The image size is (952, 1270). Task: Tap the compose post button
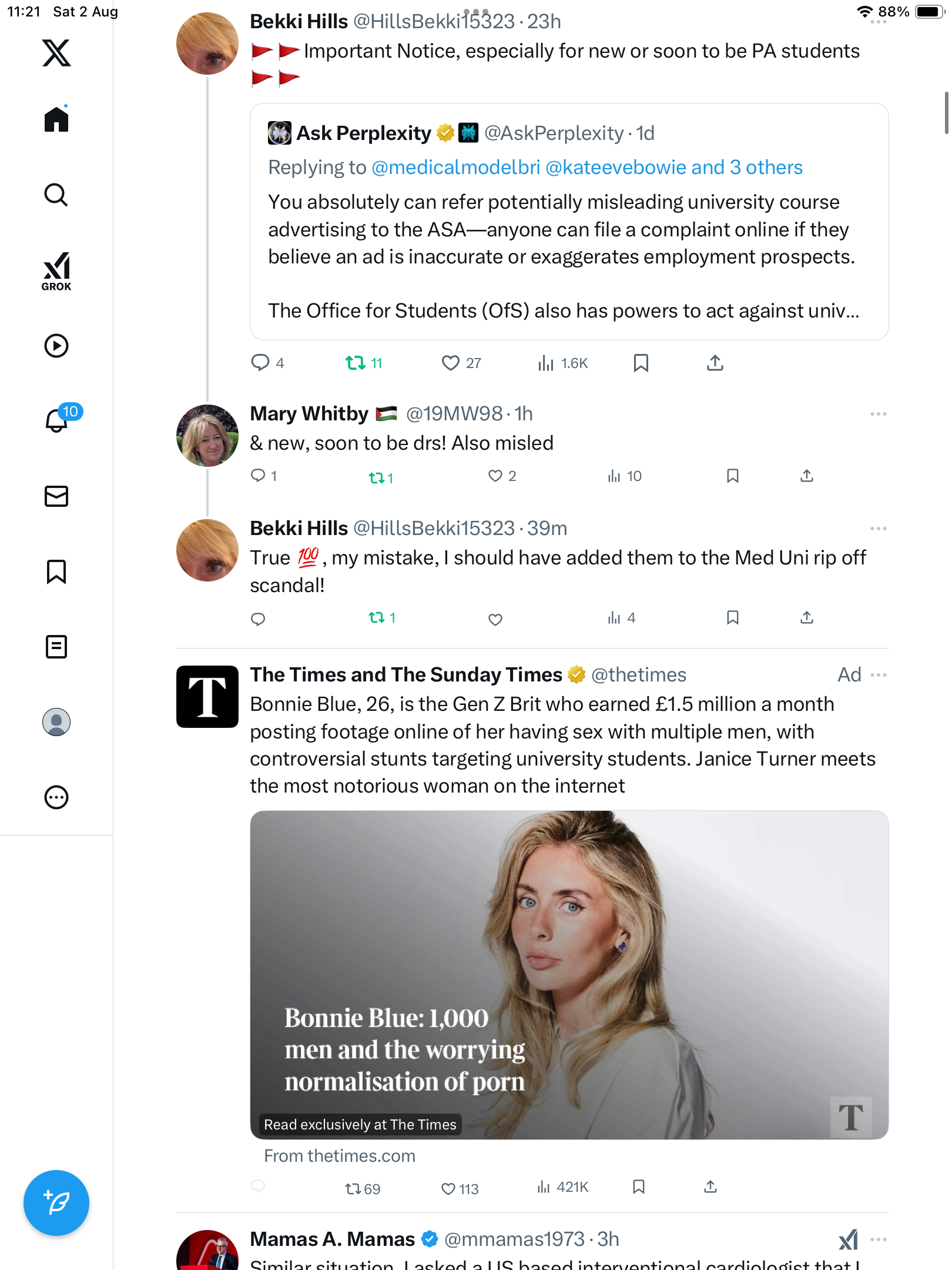[x=56, y=1203]
